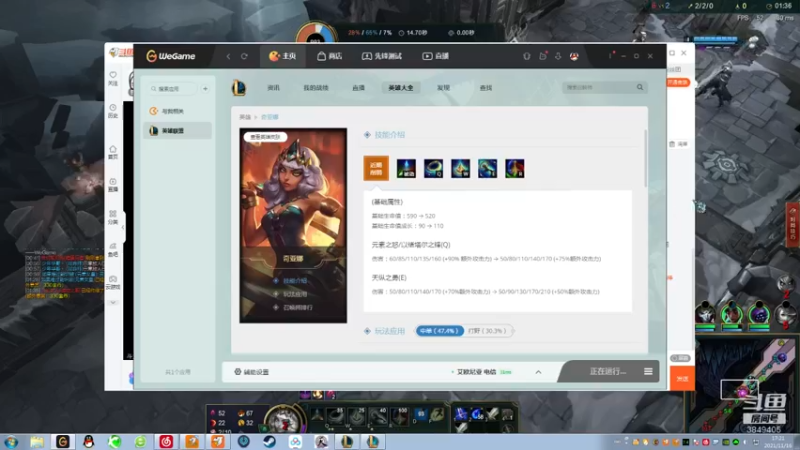Toggle the 中单 (47.4%) role option
Image resolution: width=800 pixels, height=450 pixels.
click(x=439, y=331)
